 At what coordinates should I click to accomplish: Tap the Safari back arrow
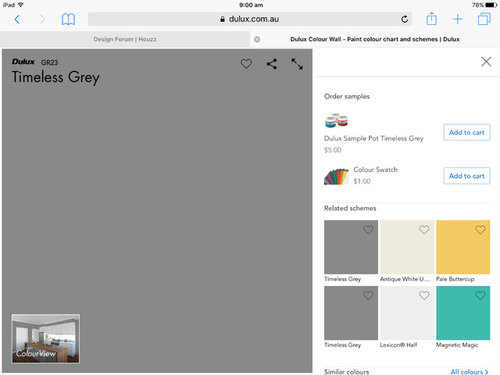pos(17,19)
